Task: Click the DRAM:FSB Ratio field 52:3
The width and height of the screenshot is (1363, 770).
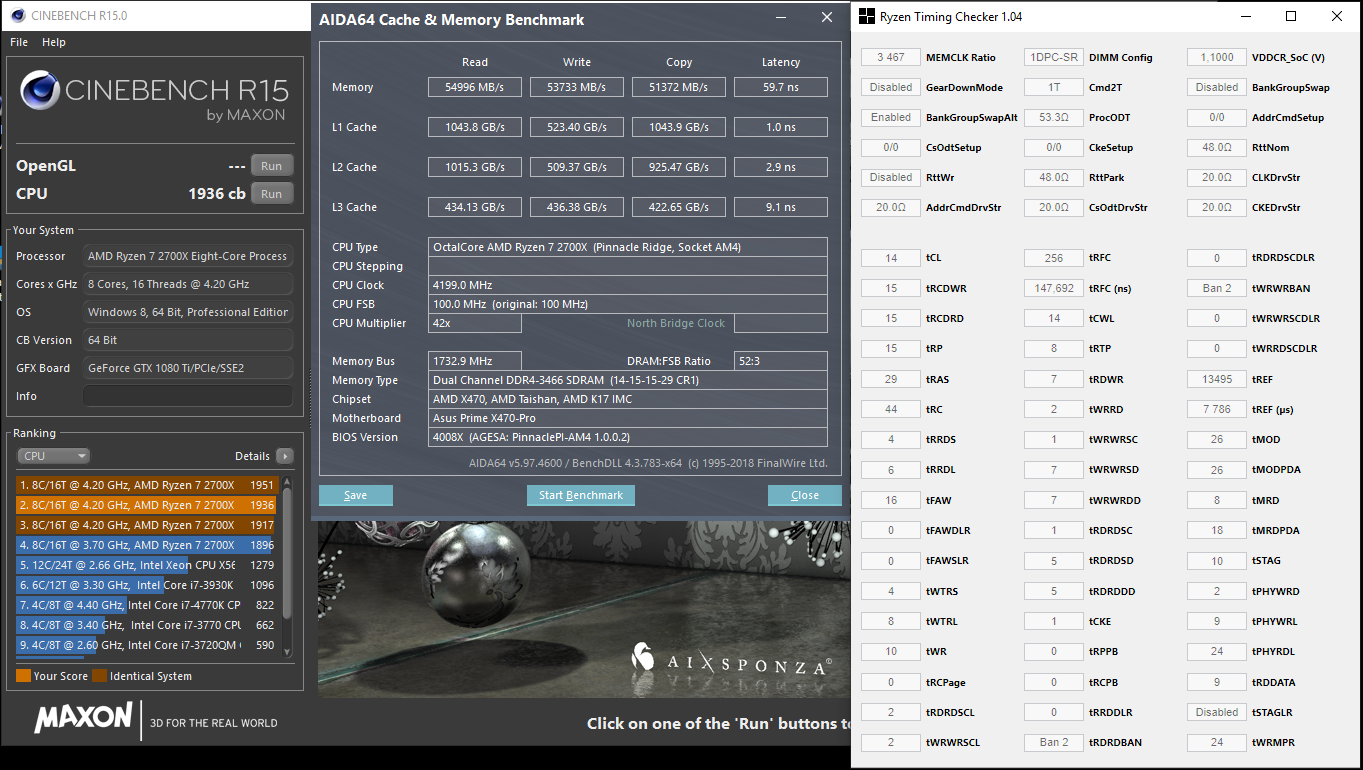Action: [781, 361]
